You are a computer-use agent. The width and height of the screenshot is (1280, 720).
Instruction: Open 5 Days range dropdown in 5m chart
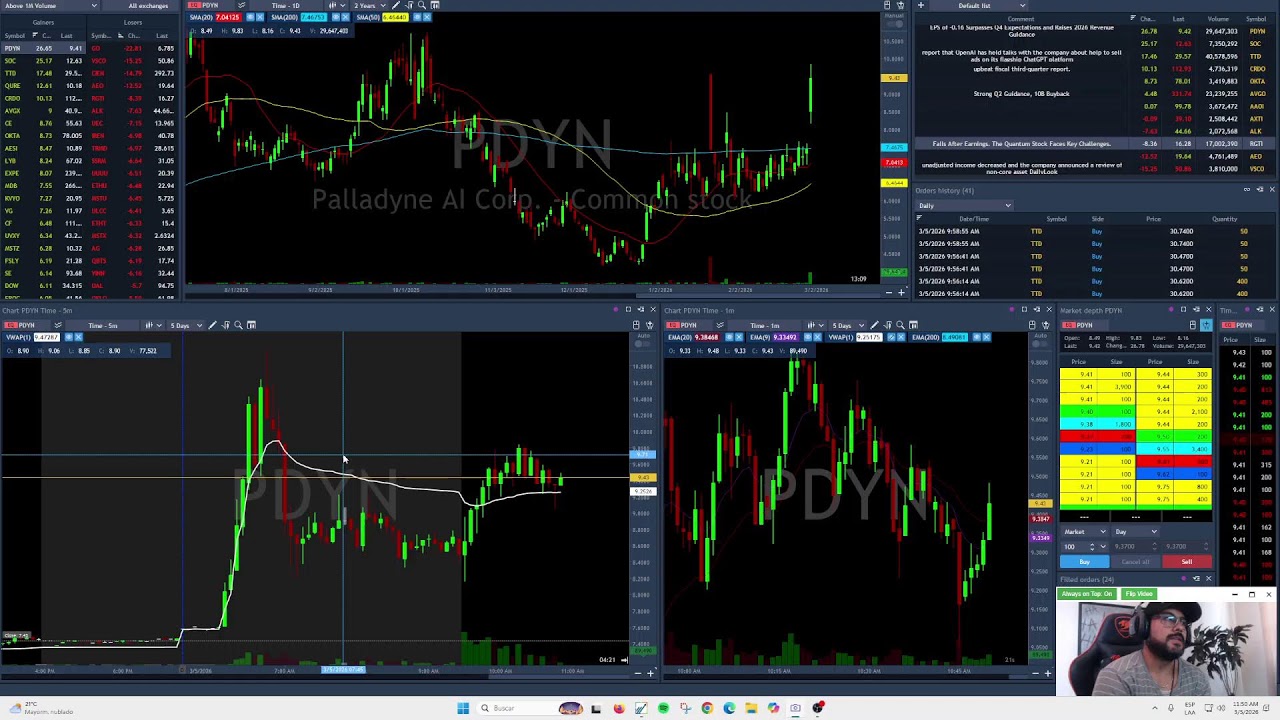(186, 325)
